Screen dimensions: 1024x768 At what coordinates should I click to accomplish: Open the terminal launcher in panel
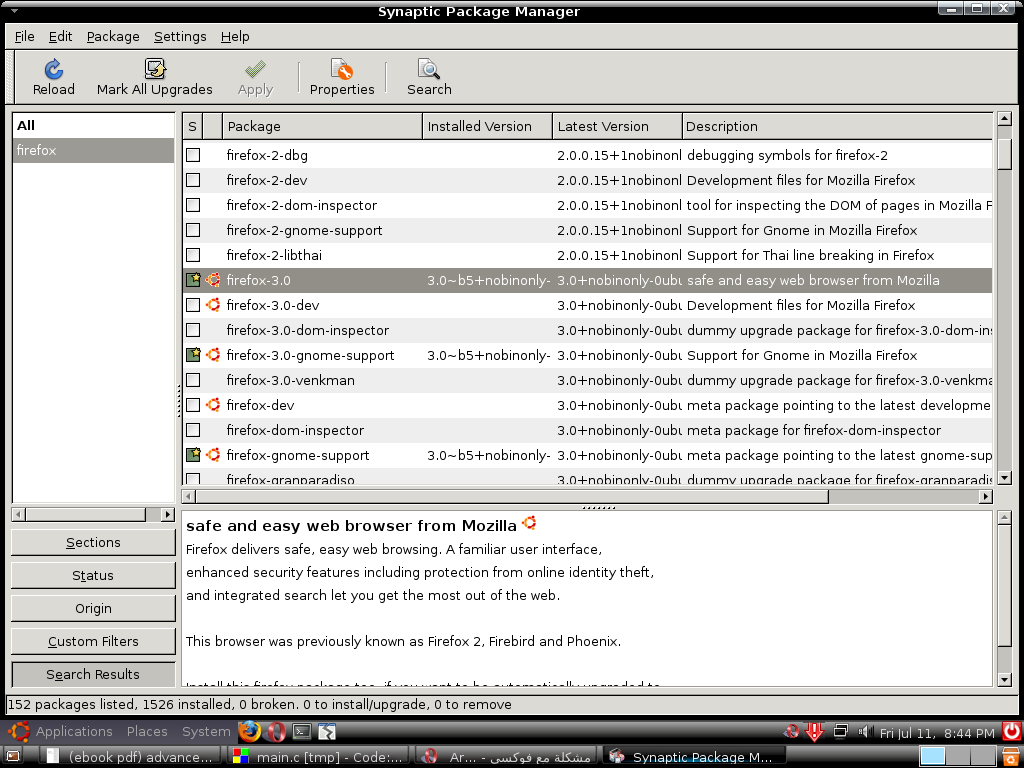tap(302, 731)
